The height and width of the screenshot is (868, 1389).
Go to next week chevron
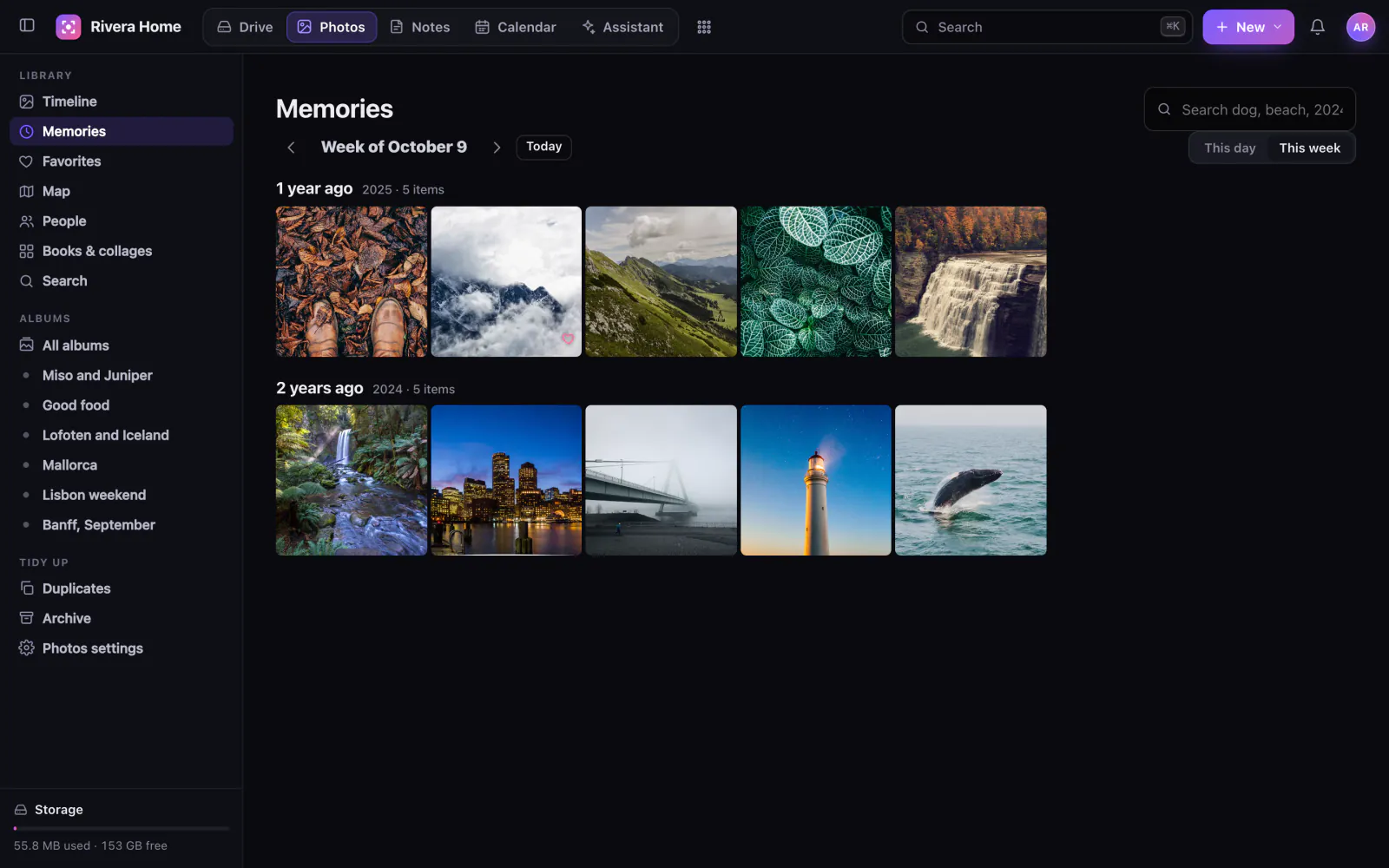click(x=497, y=148)
